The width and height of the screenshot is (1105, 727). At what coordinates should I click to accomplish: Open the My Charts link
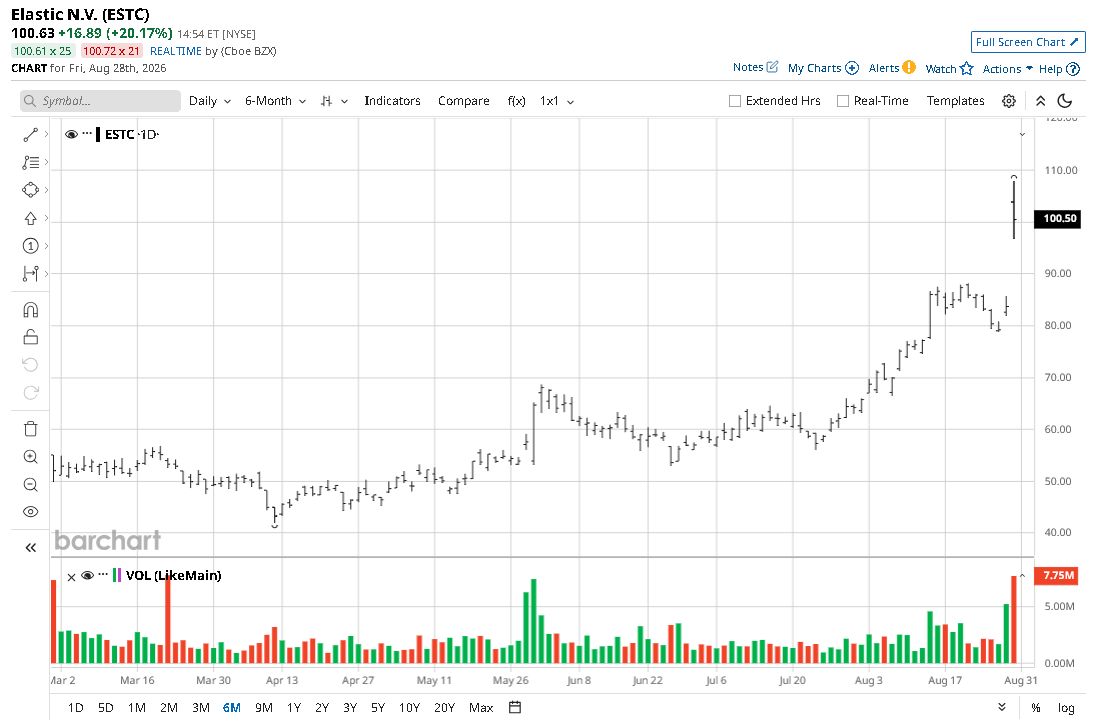tap(823, 68)
